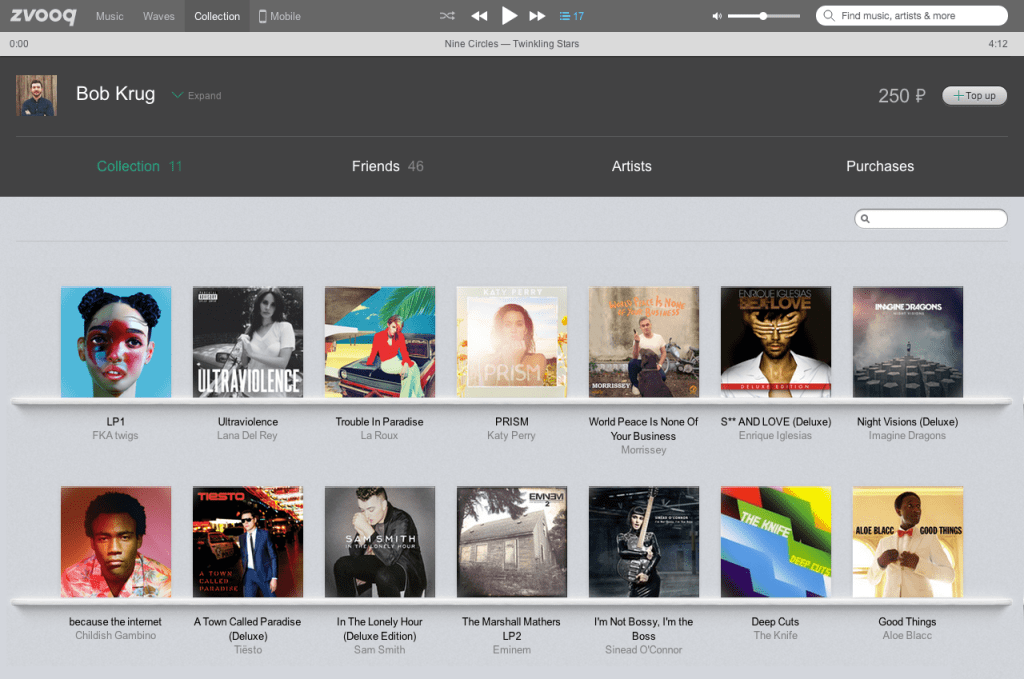1024x679 pixels.
Task: Click the Sinead O'Connor artist name
Action: (644, 650)
